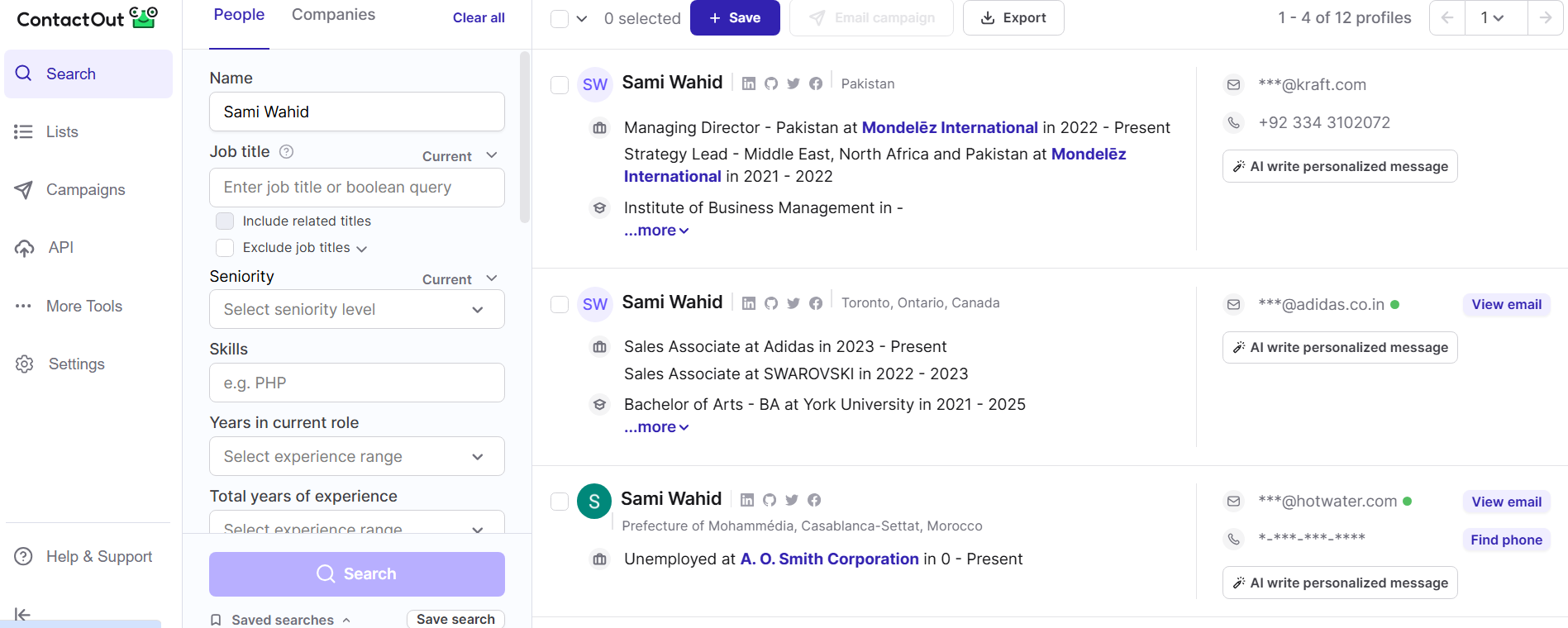View email for ***@adidas.co.in
This screenshot has width=1568, height=628.
[x=1506, y=304]
